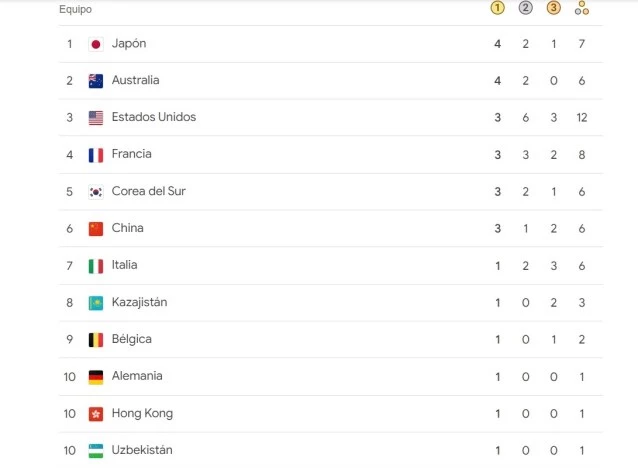Click the gold medal column icon
Screen dimensions: 638x468
(497, 8)
